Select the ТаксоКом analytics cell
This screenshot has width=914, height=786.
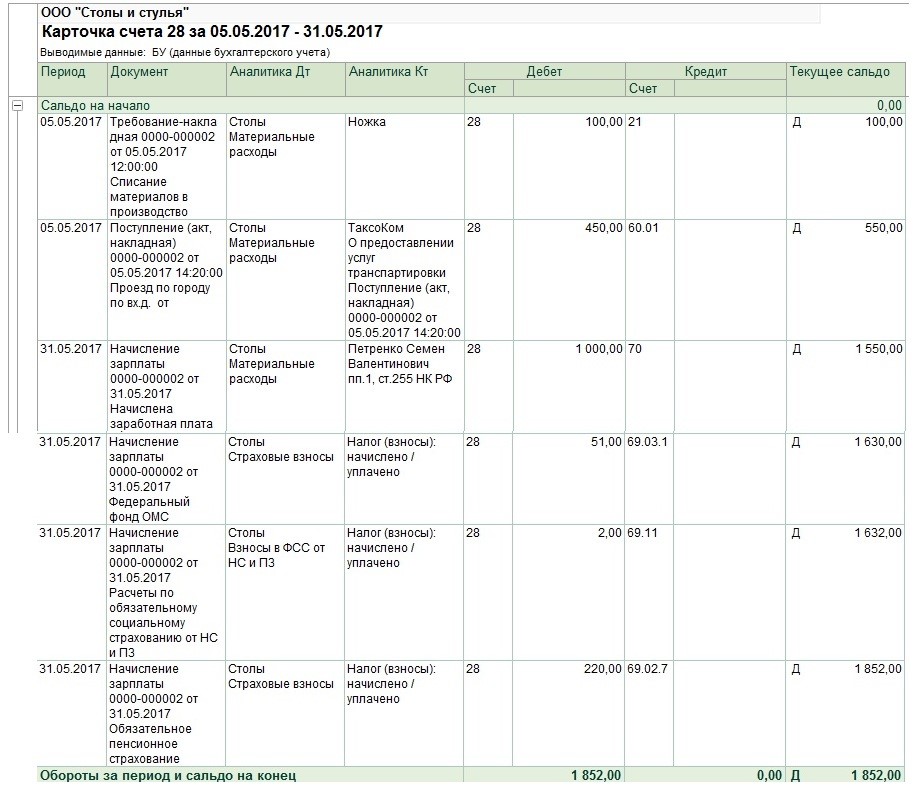405,280
